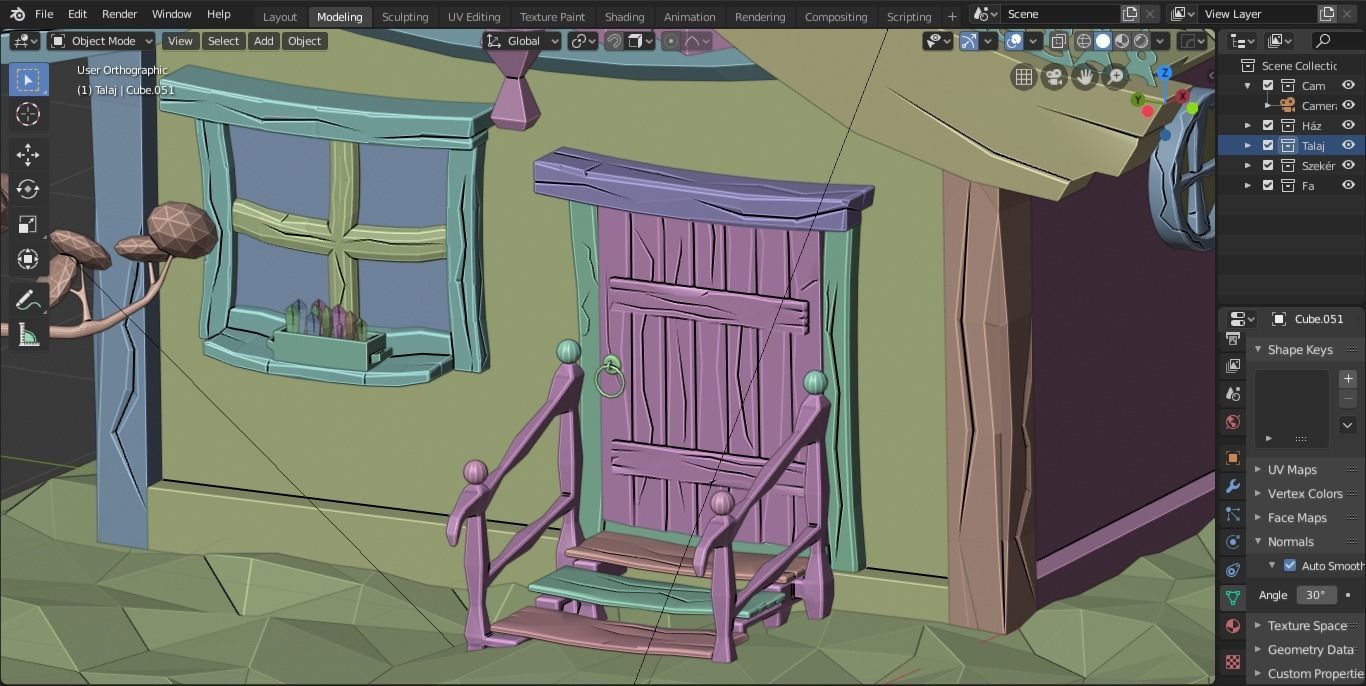Click the pan view hand gizmo
The height and width of the screenshot is (686, 1366).
point(1084,77)
